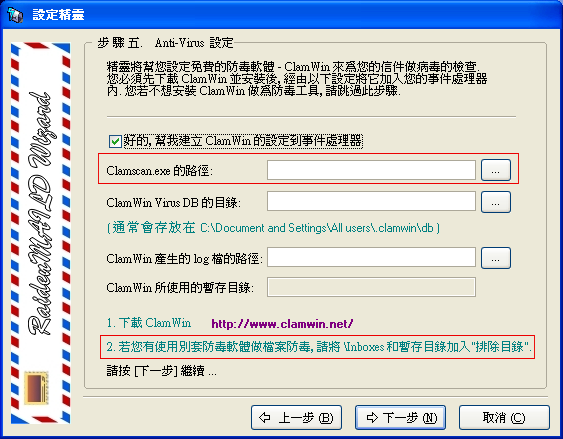Viewport: 563px width, 439px height.
Task: Click the 下載 ClamWin label text
Action: tap(155, 323)
